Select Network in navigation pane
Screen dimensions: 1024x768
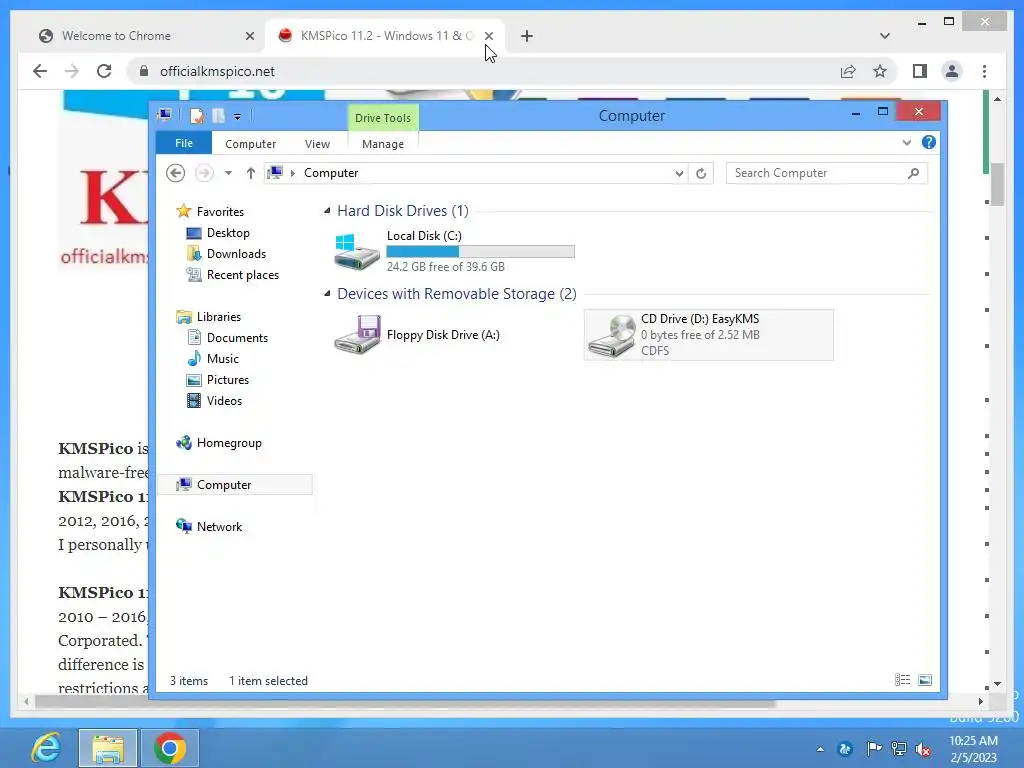pyautogui.click(x=219, y=526)
